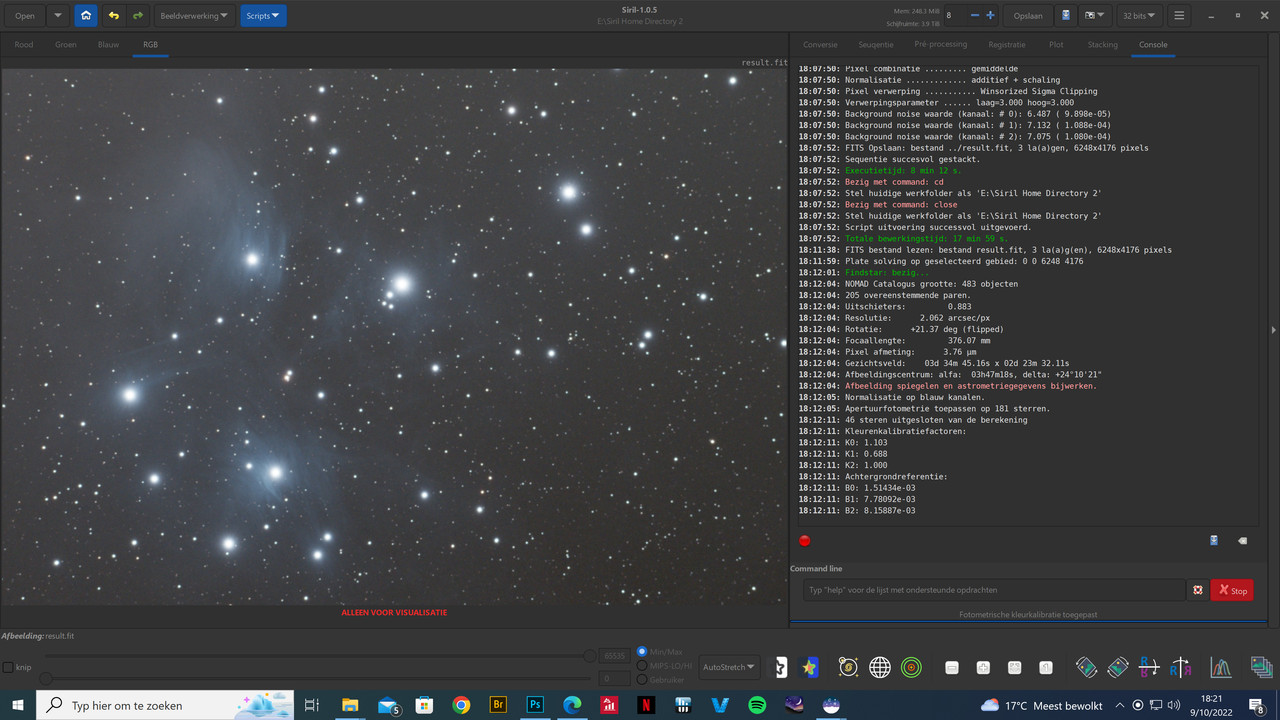The height and width of the screenshot is (720, 1280).
Task: Switch to the Stacking tab
Action: pos(1102,44)
